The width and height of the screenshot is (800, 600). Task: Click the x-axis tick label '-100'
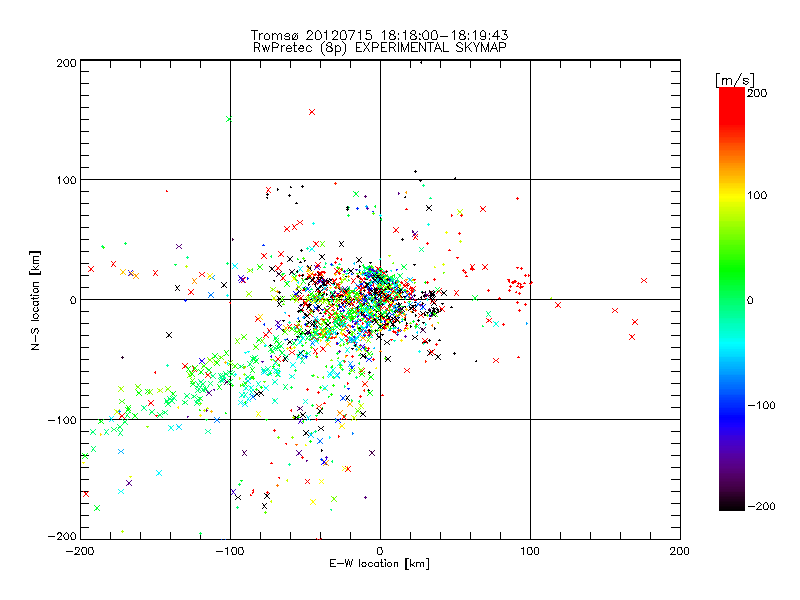pyautogui.click(x=230, y=551)
